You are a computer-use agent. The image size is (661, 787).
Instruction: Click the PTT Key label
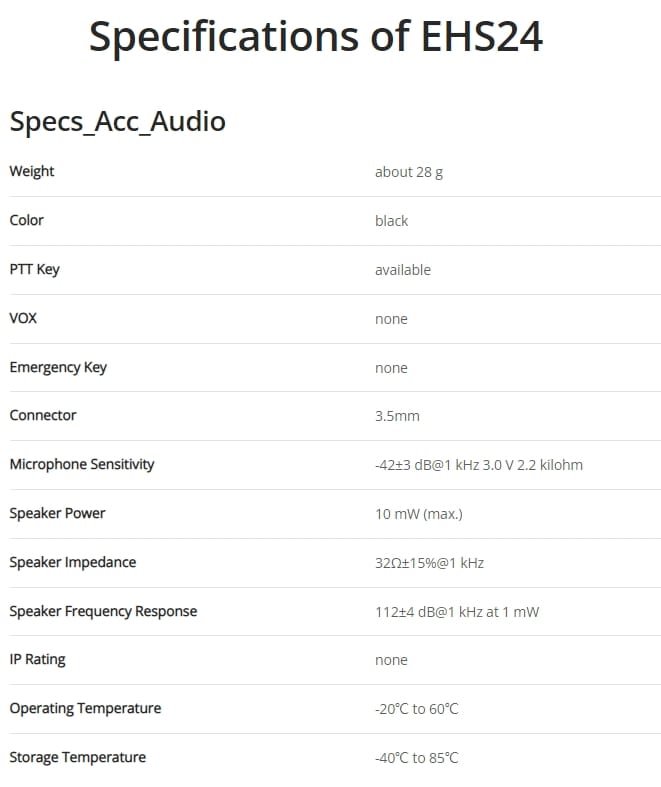point(35,270)
